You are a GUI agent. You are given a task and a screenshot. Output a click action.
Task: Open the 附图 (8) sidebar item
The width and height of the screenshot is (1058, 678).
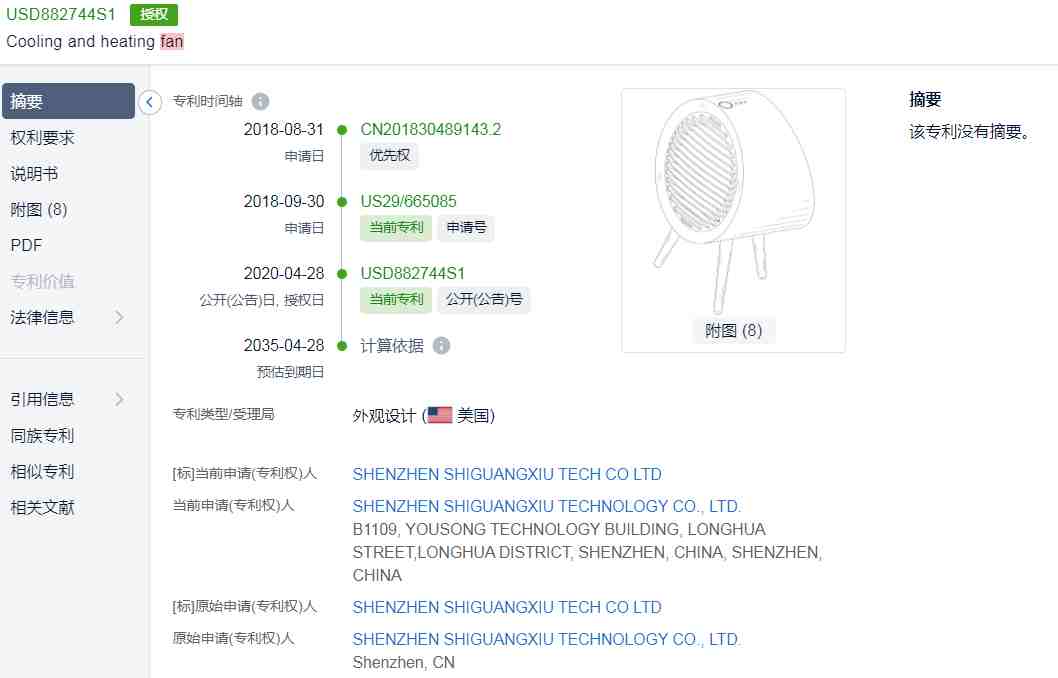[x=38, y=210]
